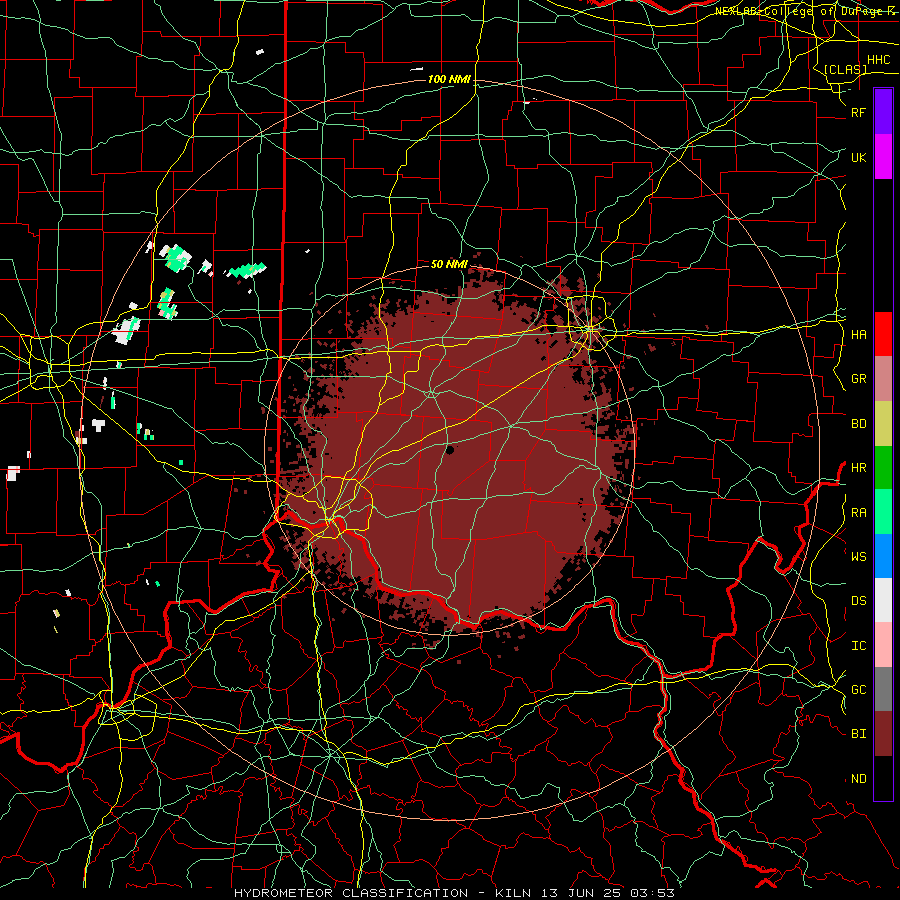Select the BI dark red legend swatch
The width and height of the screenshot is (900, 900).
coord(883,734)
